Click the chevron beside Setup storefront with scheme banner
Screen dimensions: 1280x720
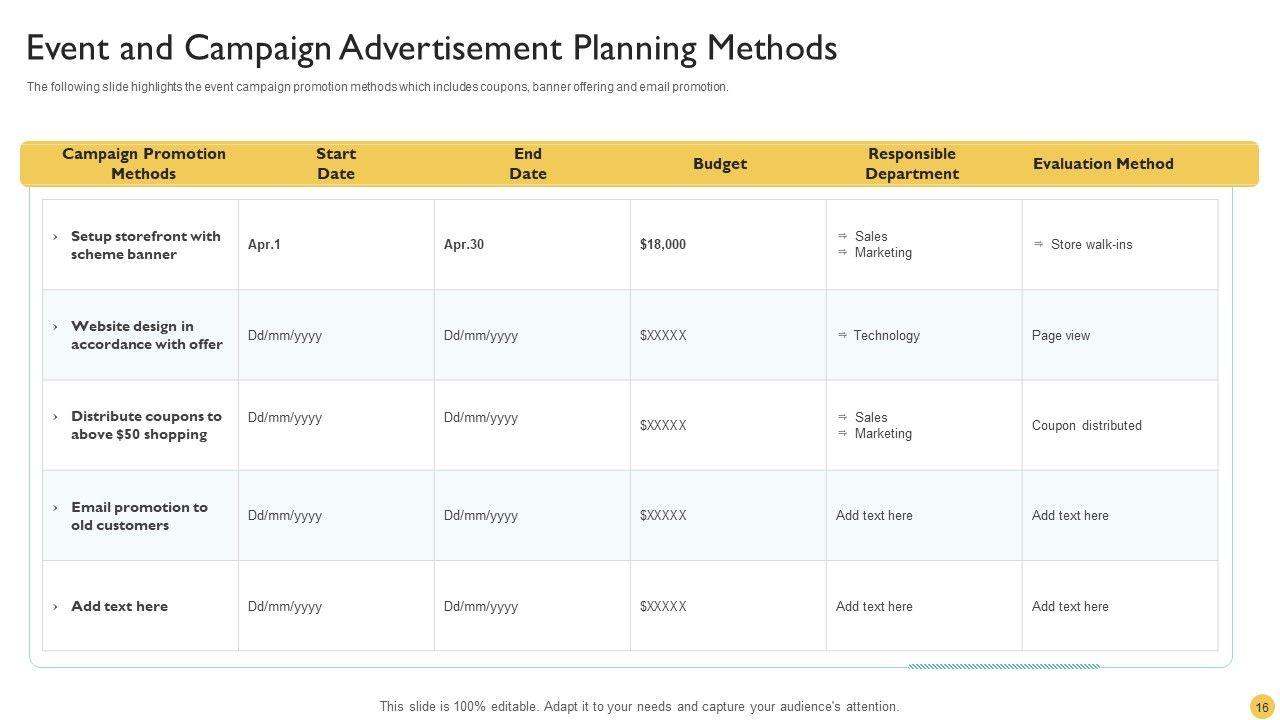tap(55, 237)
